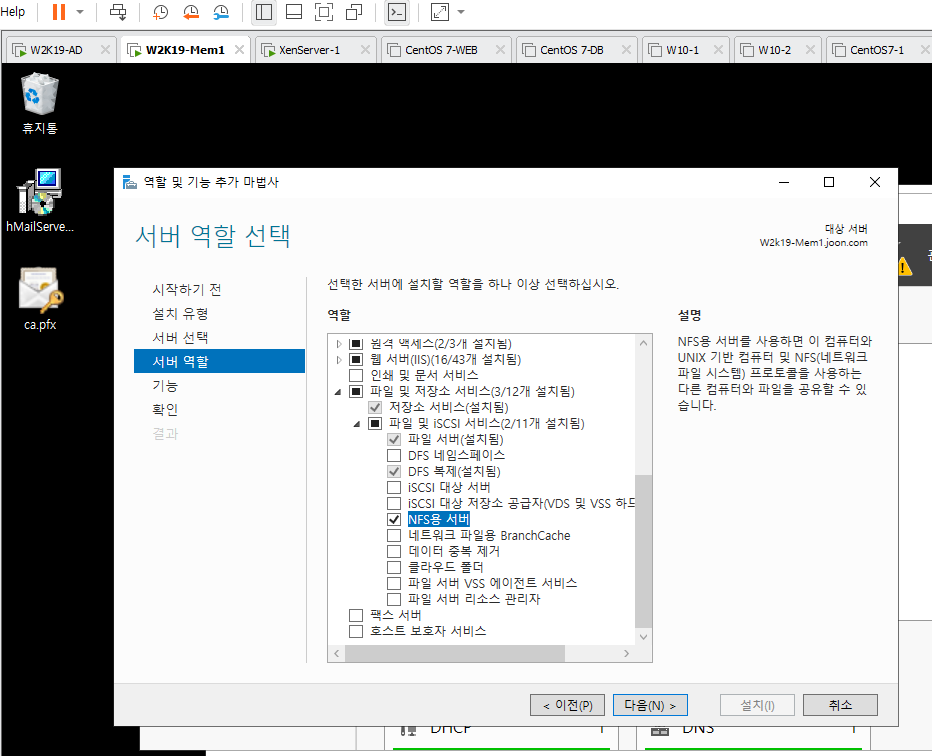The image size is (932, 756).
Task: Uncheck the NFS용 서버 checkbox
Action: click(x=394, y=519)
